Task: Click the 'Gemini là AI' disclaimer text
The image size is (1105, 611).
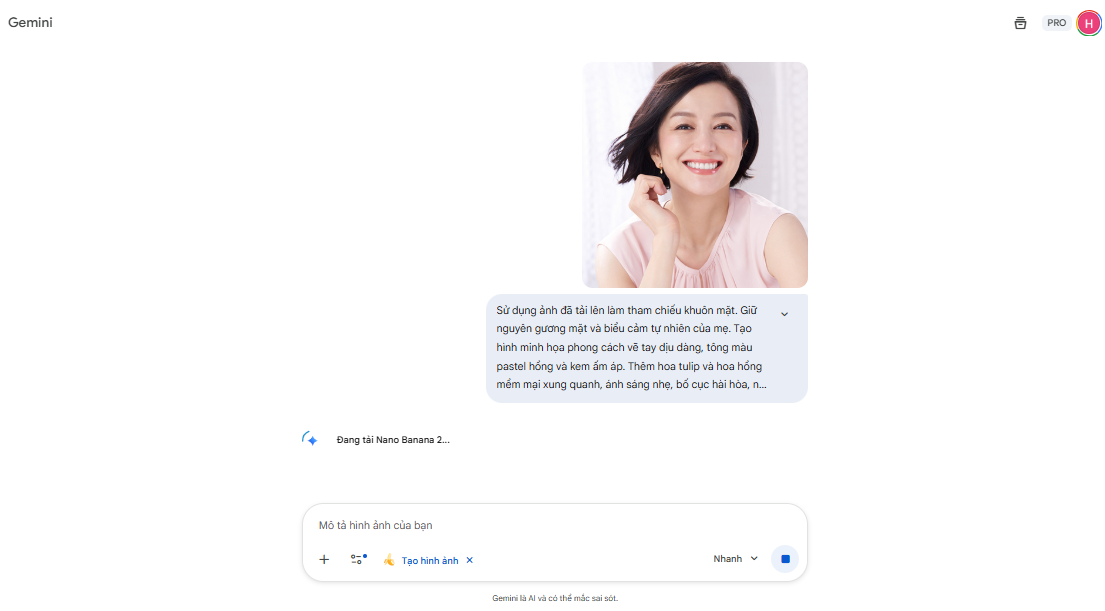Action: (x=554, y=598)
